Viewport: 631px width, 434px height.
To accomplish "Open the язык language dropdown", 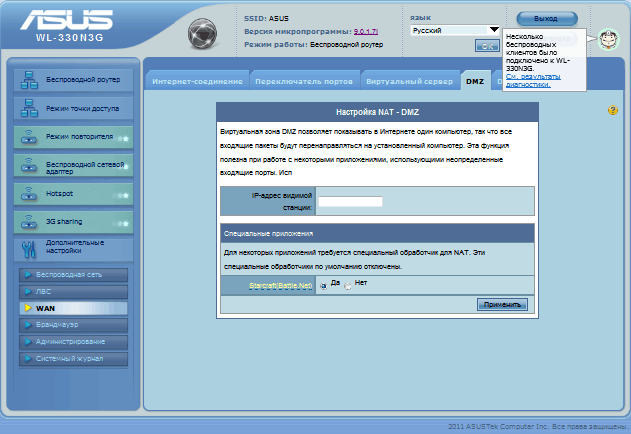I will [x=455, y=31].
